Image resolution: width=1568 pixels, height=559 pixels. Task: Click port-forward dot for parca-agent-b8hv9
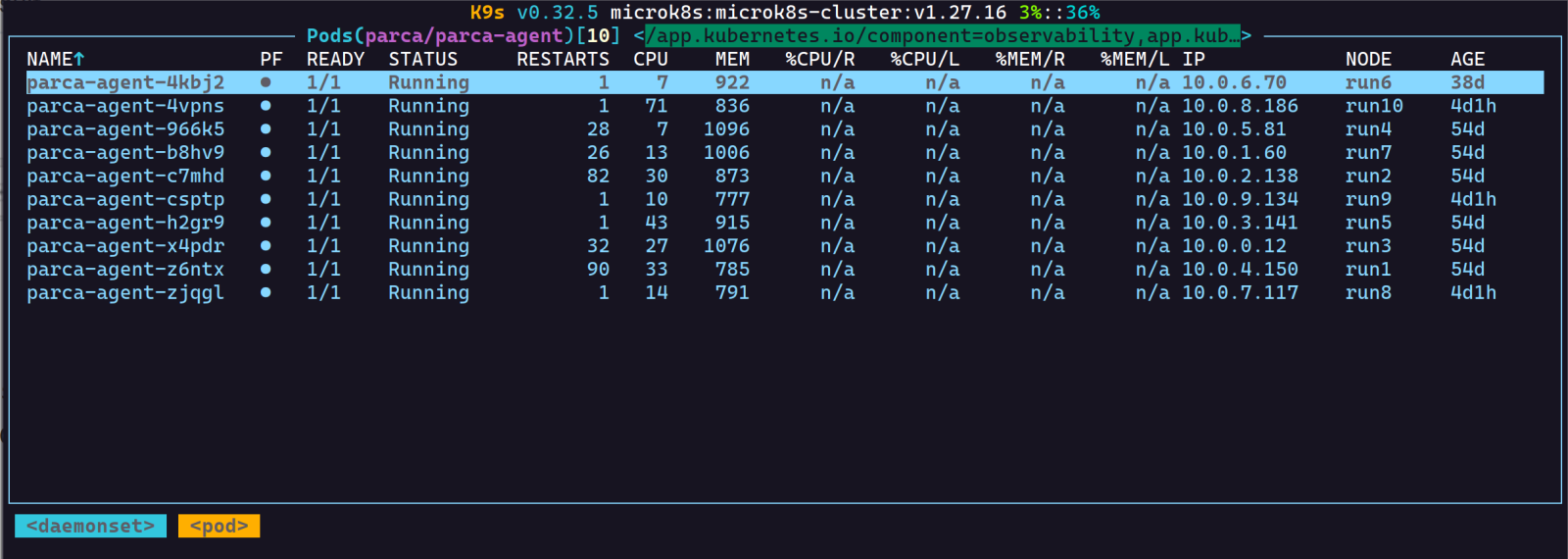pyautogui.click(x=266, y=153)
